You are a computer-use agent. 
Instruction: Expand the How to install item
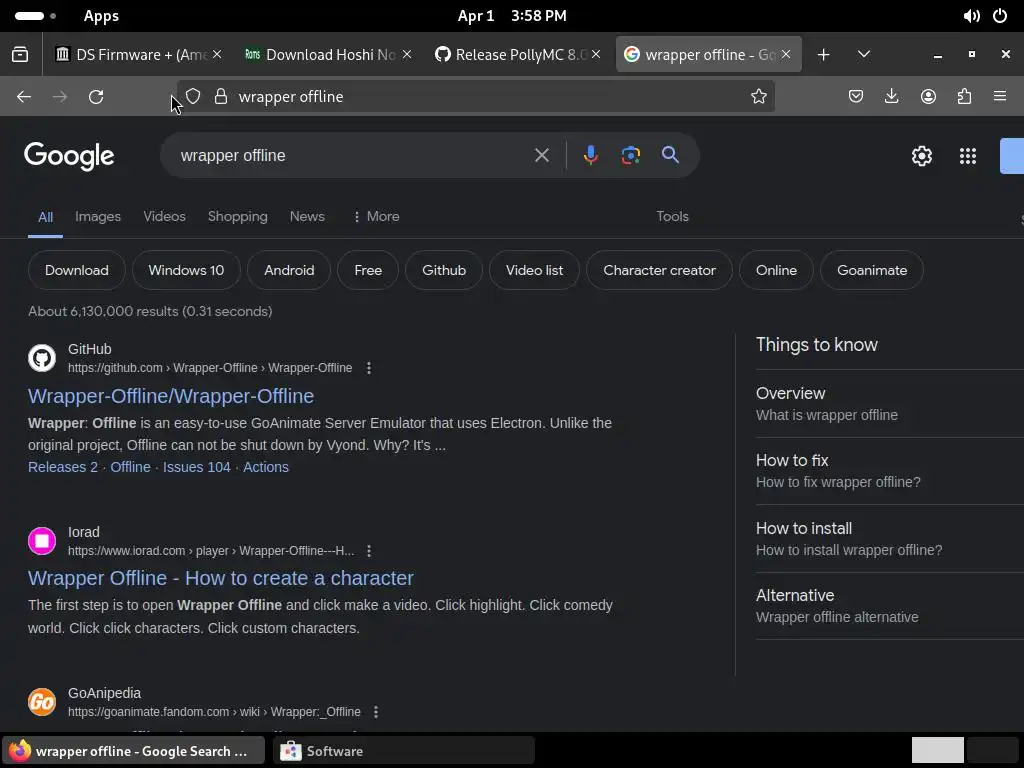tap(889, 539)
